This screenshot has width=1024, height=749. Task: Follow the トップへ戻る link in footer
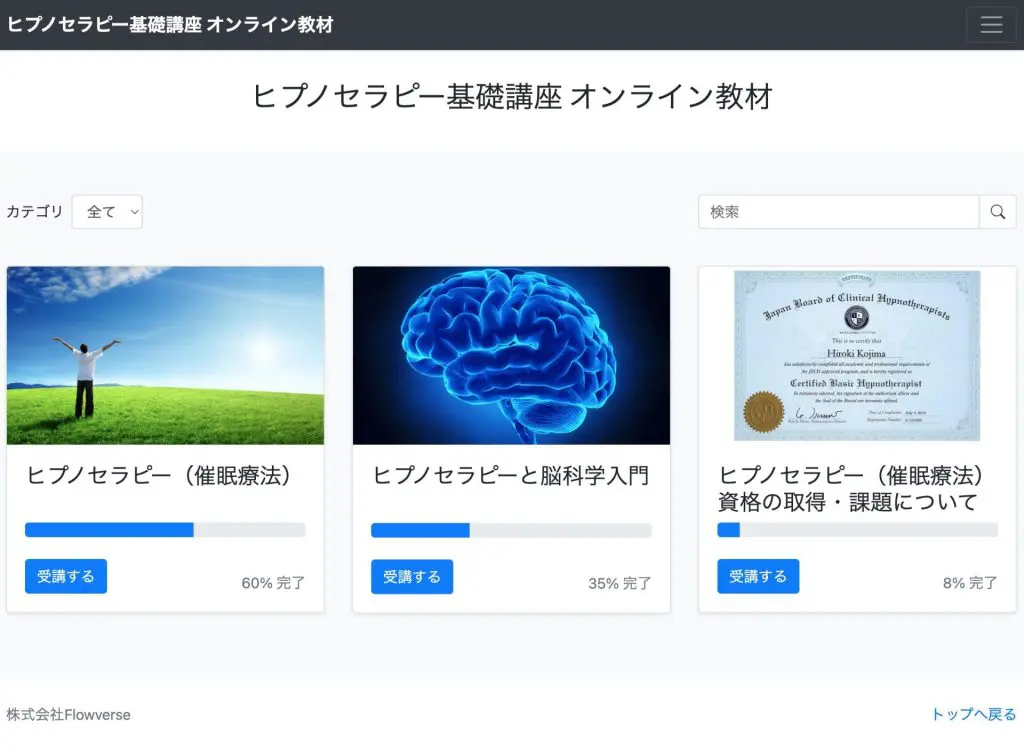pos(973,714)
